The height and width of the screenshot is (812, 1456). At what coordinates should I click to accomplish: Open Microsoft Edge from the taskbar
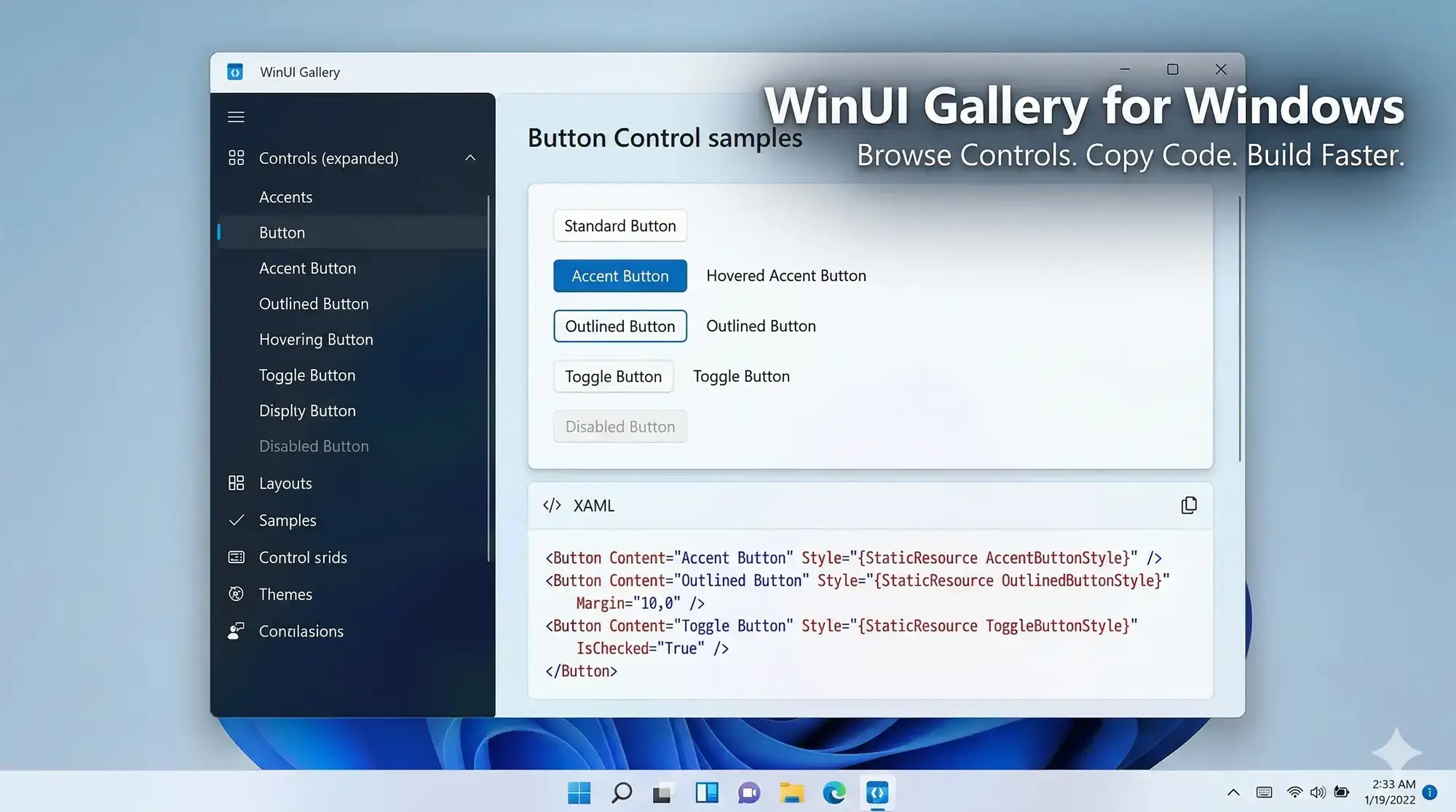(834, 792)
